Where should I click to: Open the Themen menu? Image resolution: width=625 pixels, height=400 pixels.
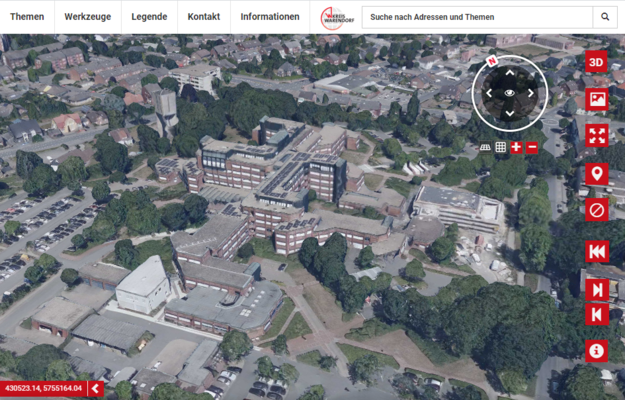(x=27, y=17)
